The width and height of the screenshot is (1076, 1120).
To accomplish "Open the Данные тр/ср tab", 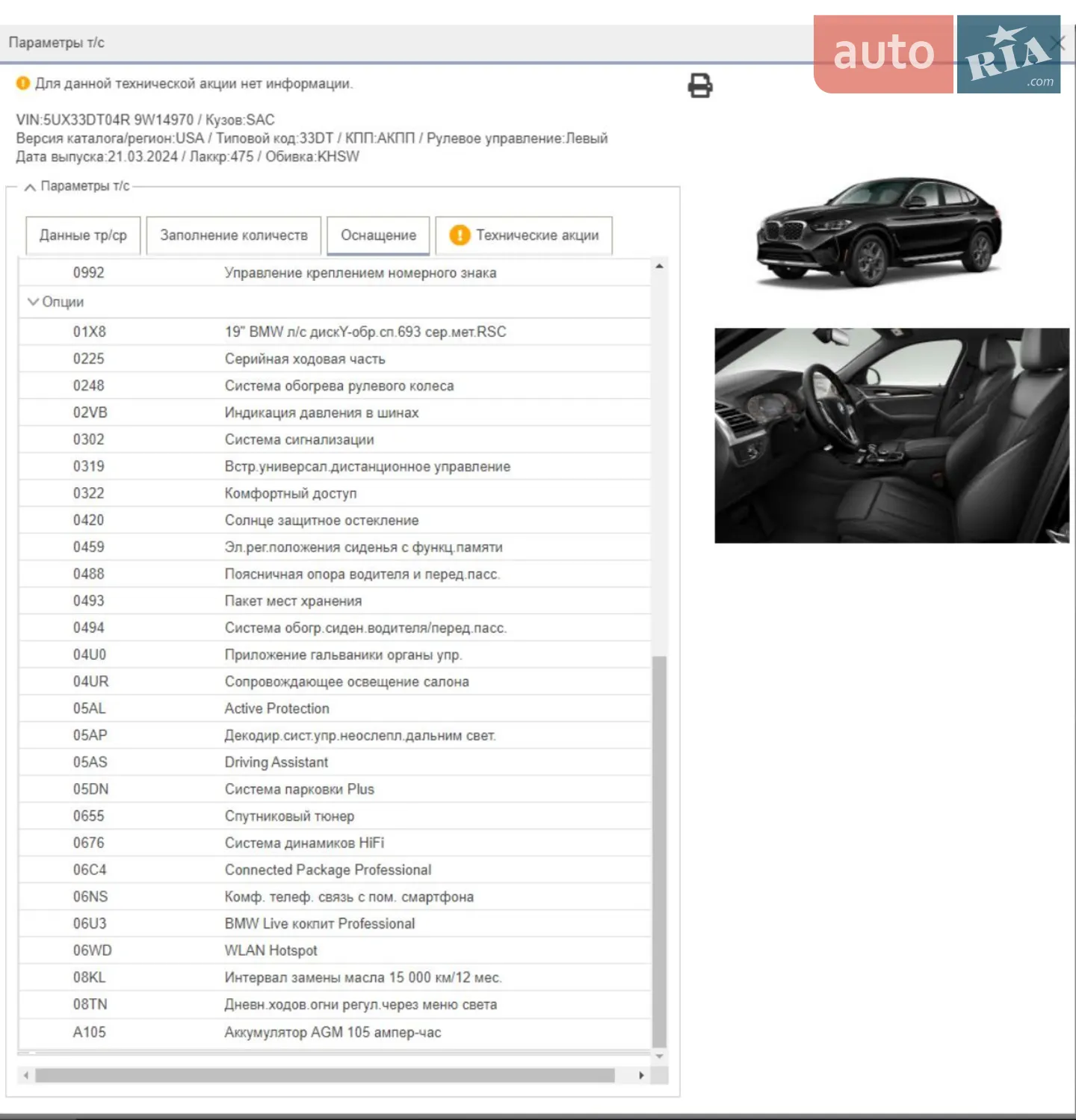I will pos(83,235).
